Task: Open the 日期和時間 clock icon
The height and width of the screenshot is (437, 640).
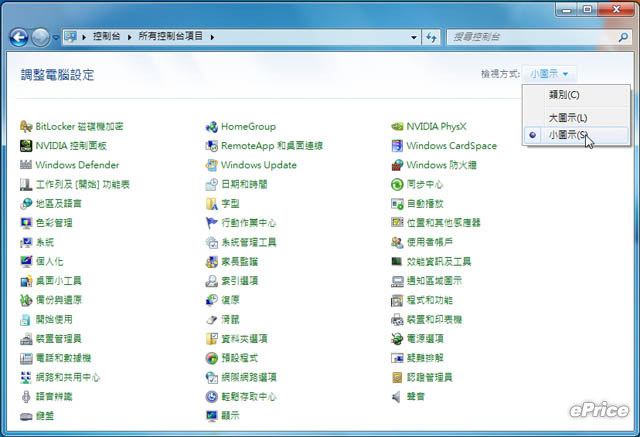Action: tap(211, 184)
